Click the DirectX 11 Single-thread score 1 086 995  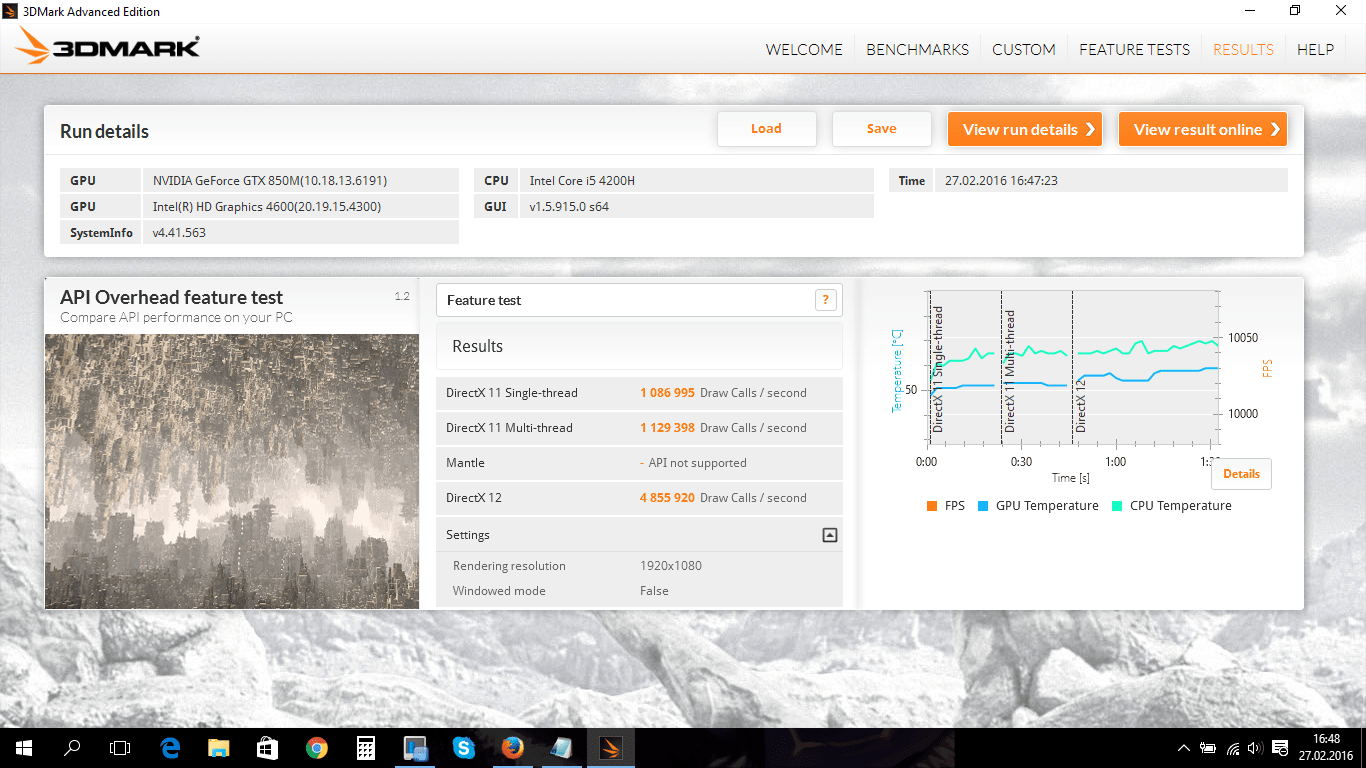tap(667, 393)
